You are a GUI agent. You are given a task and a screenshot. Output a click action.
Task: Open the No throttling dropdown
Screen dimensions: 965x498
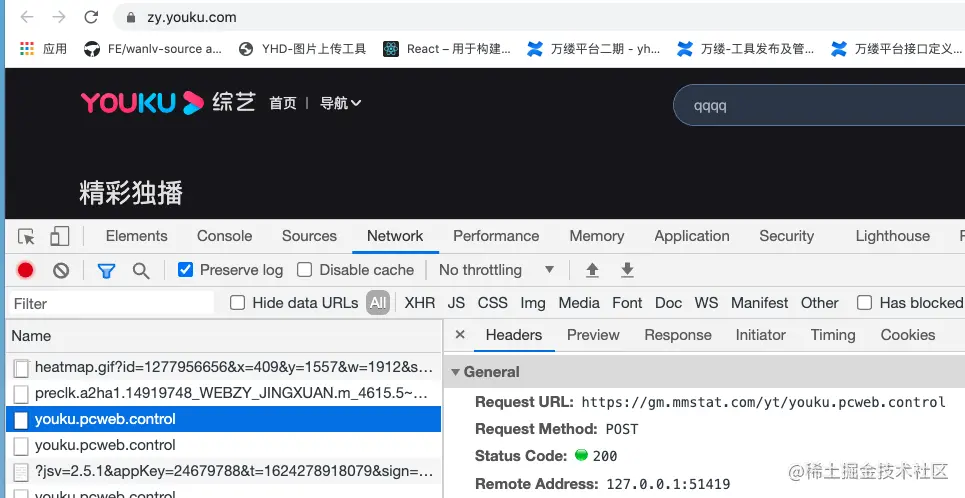point(496,270)
